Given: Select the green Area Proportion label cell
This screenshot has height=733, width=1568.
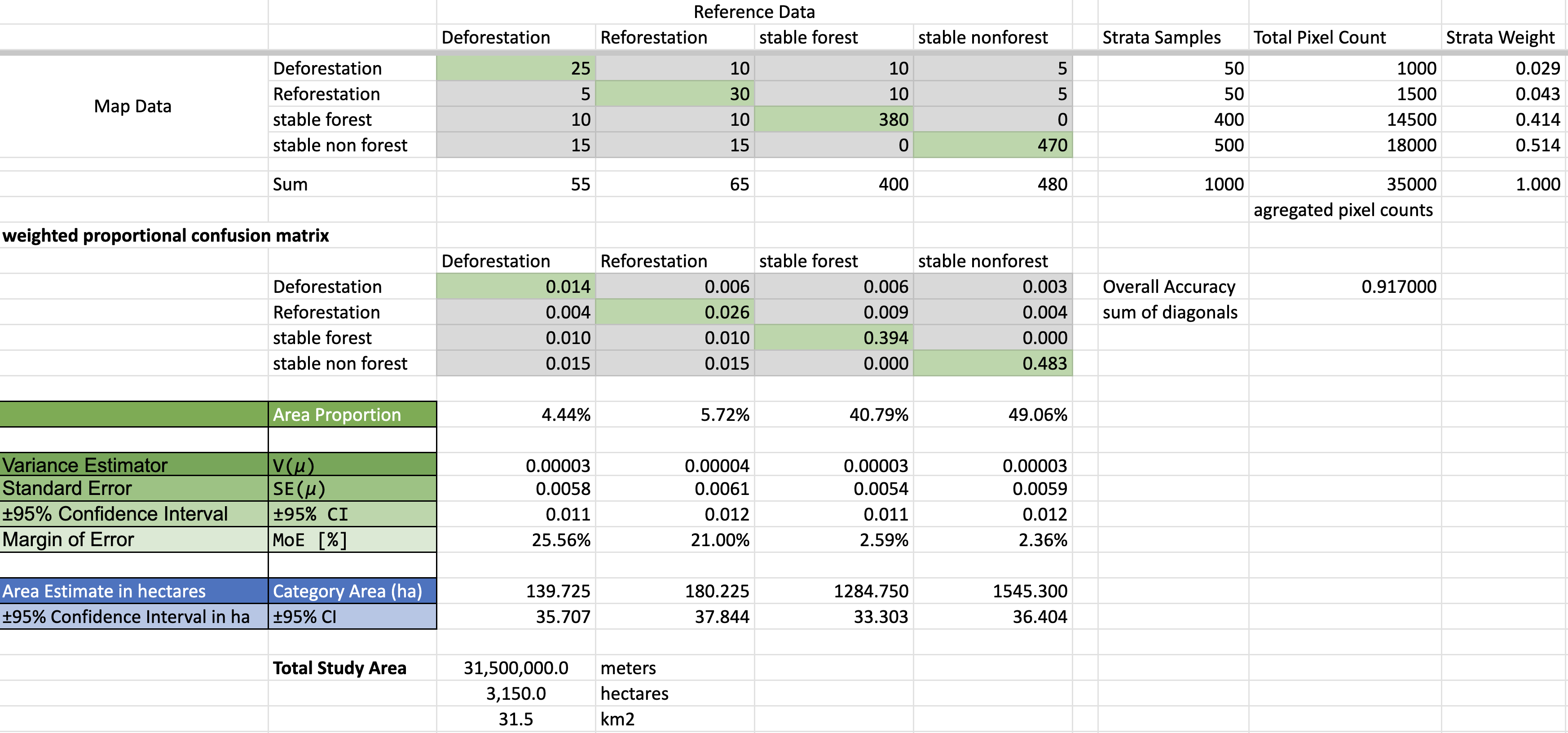Looking at the screenshot, I should point(352,415).
